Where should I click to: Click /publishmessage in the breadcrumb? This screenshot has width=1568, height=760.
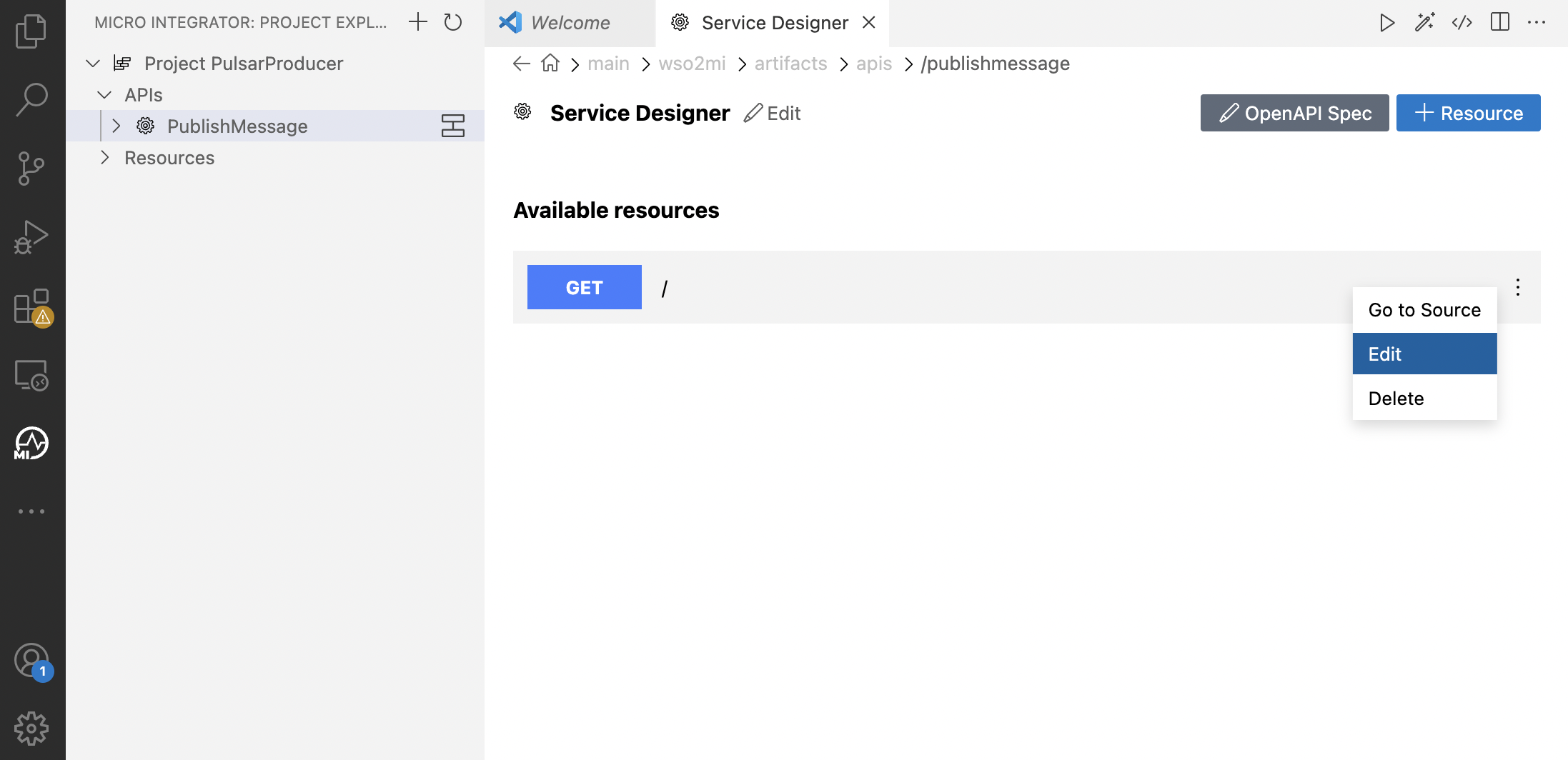(995, 64)
